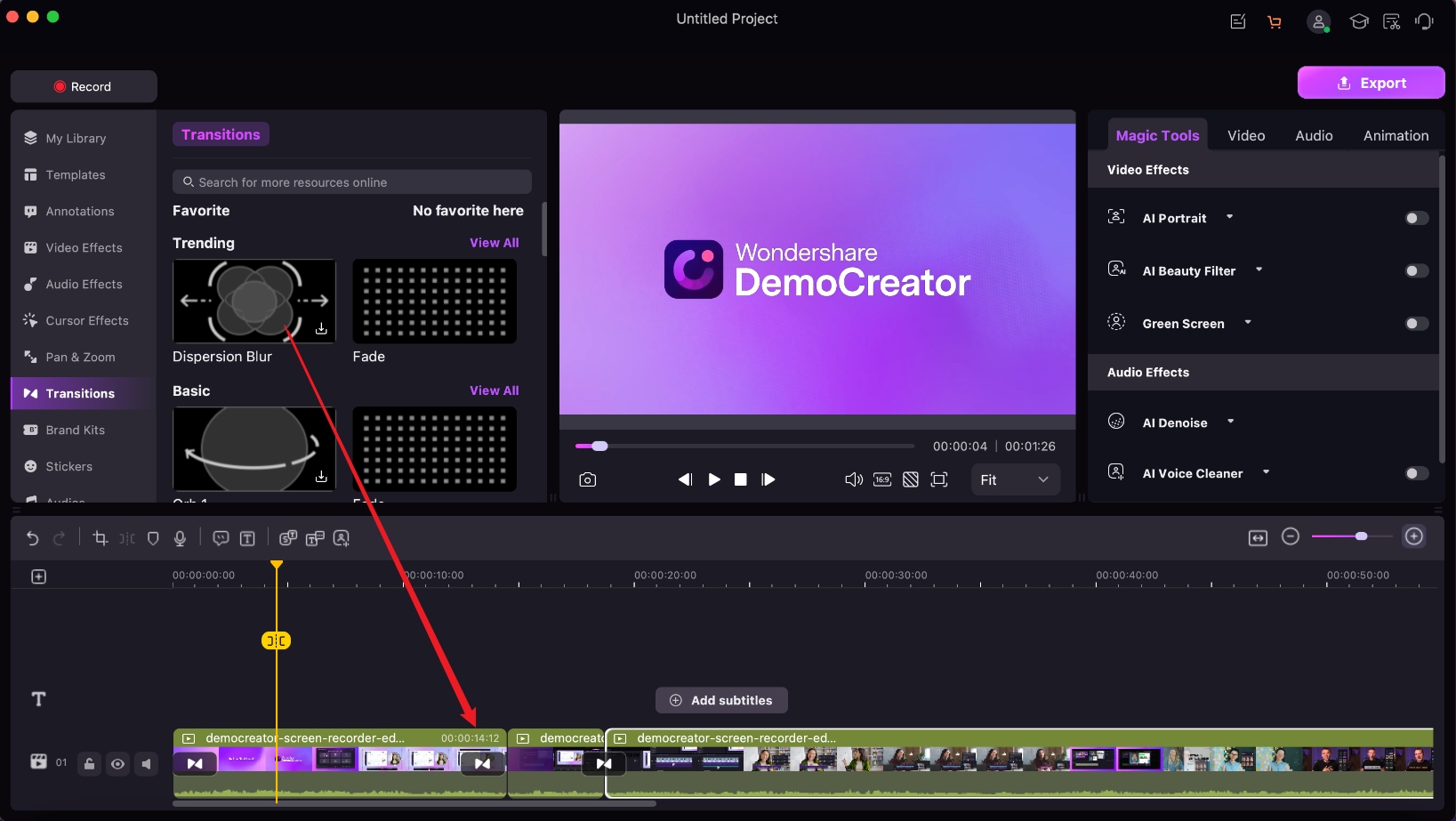
Task: Zoom out the timeline with minus button
Action: point(1291,536)
